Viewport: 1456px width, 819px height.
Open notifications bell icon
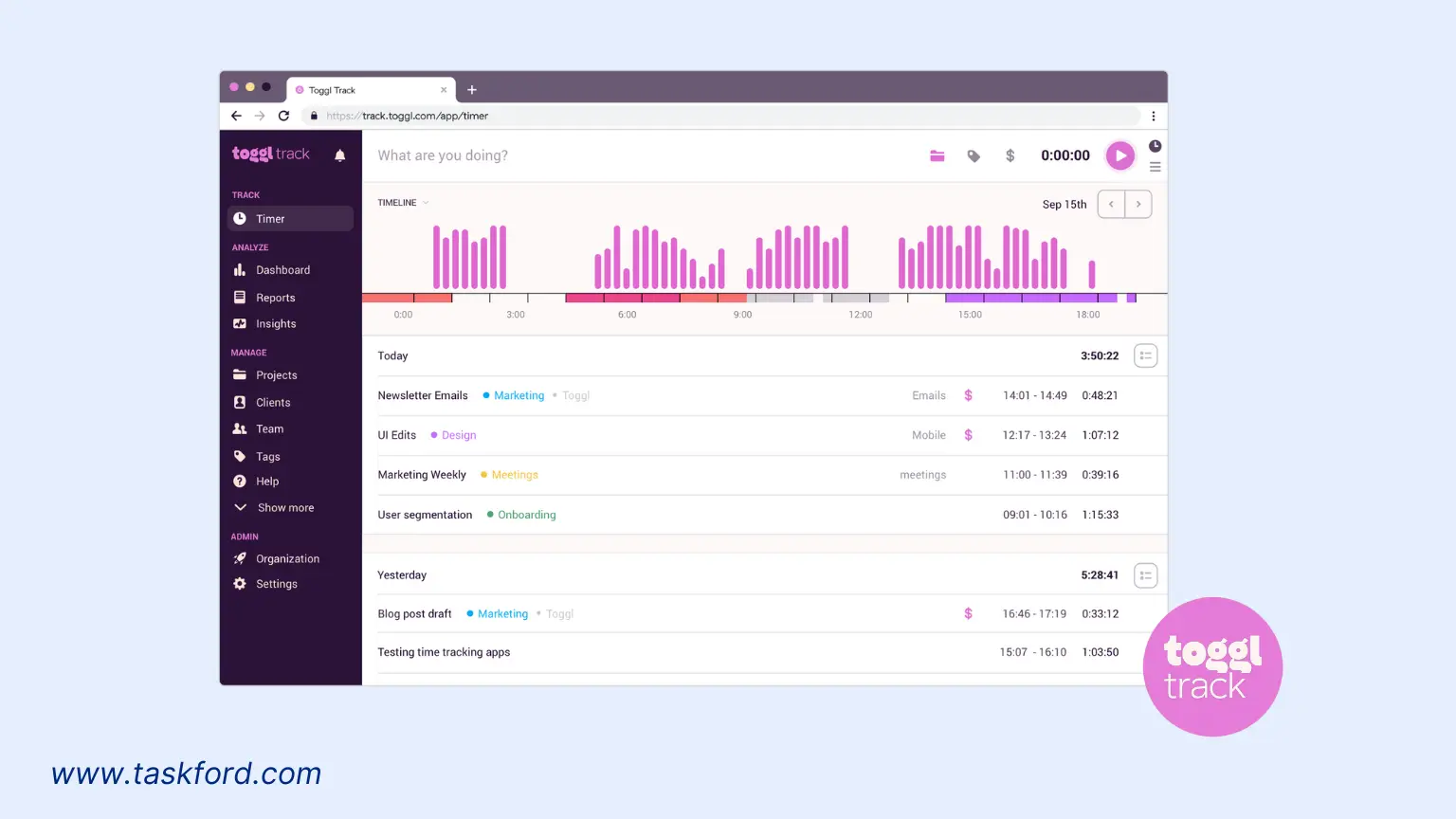coord(339,155)
